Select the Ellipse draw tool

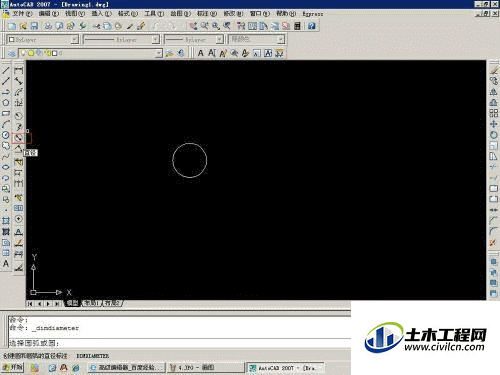tap(6, 167)
